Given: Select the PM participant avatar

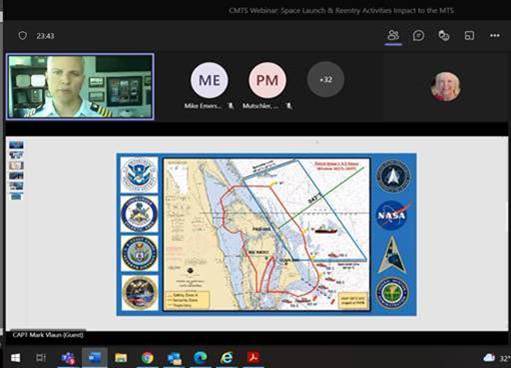Looking at the screenshot, I should coord(267,80).
